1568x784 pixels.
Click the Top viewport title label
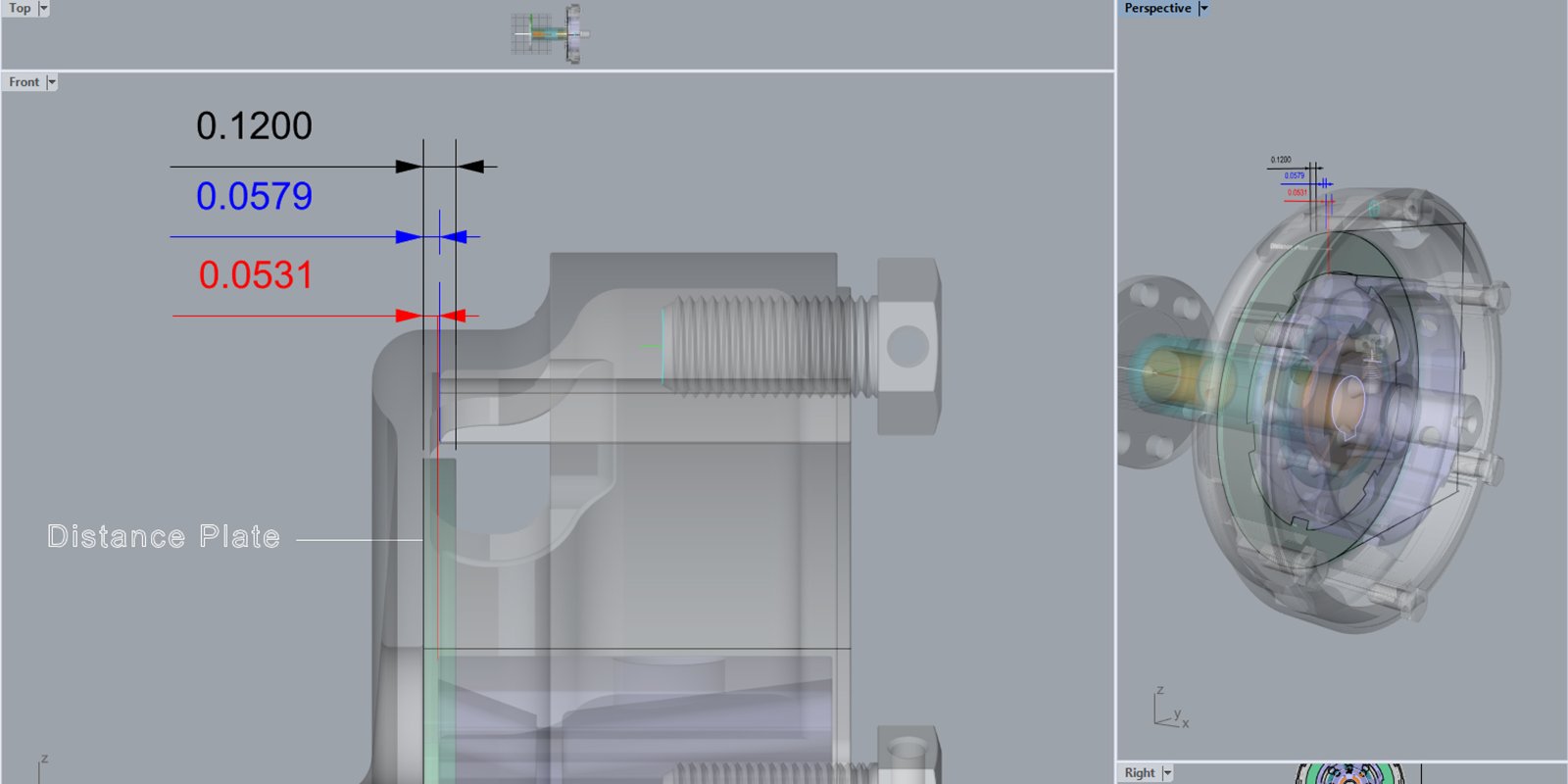pos(20,8)
